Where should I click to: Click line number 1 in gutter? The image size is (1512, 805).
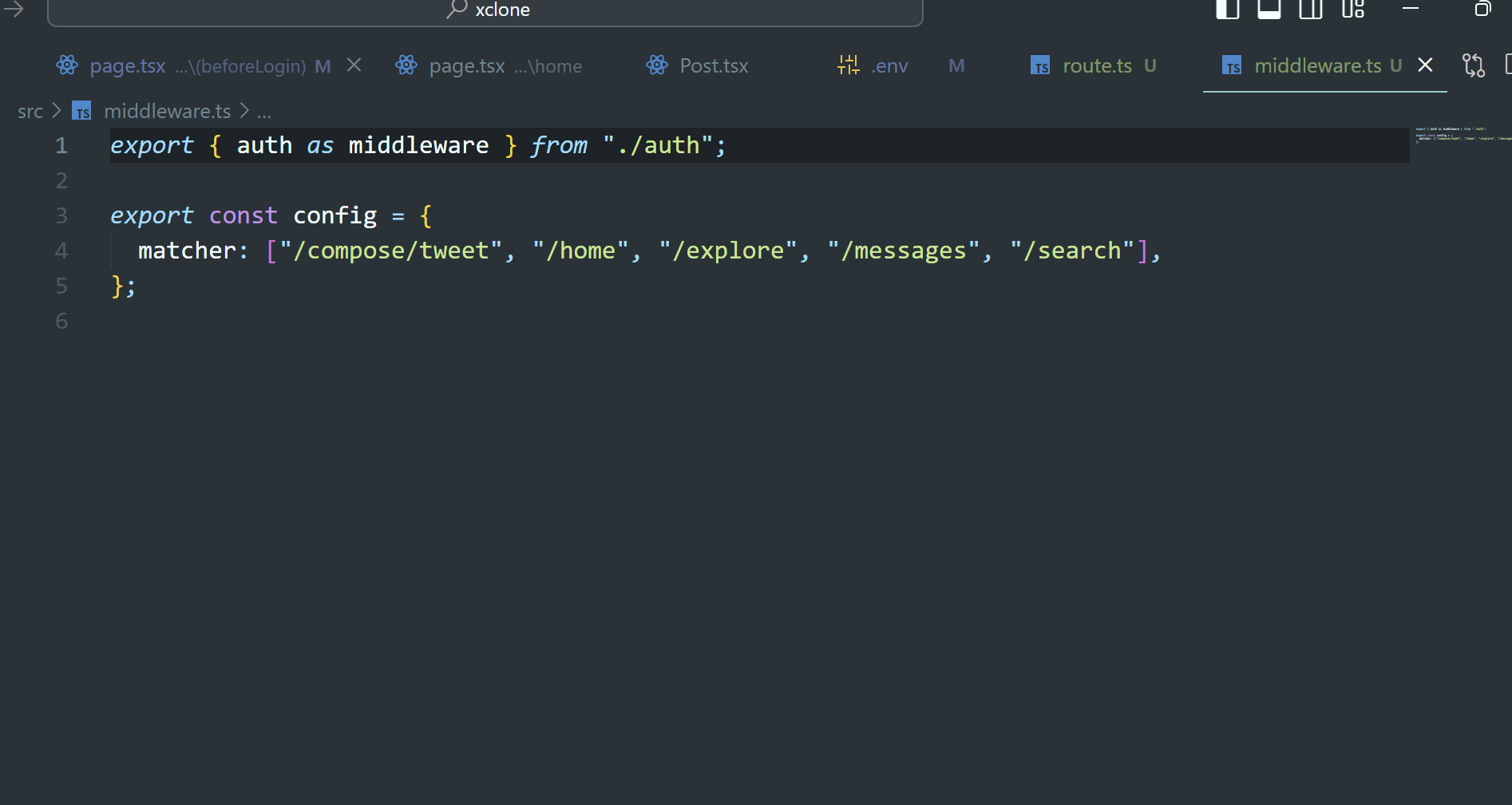pyautogui.click(x=61, y=145)
